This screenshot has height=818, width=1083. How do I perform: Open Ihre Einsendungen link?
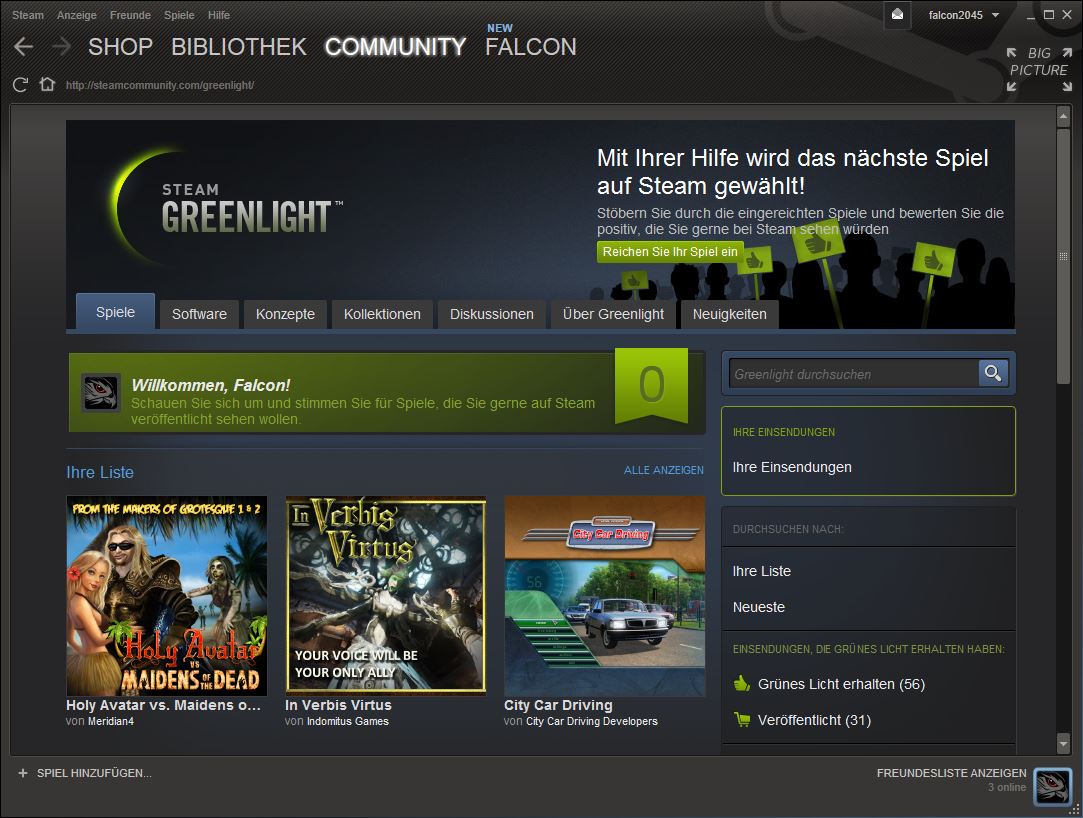792,467
